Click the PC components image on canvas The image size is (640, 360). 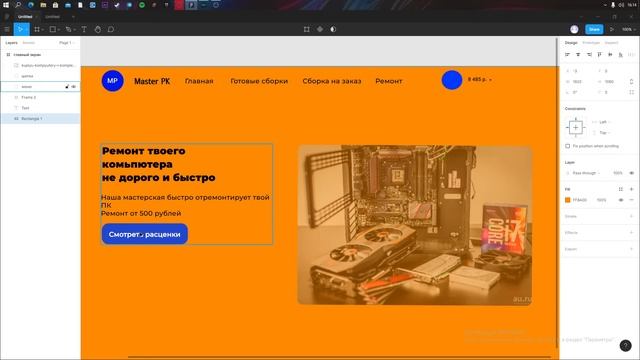[x=415, y=225]
